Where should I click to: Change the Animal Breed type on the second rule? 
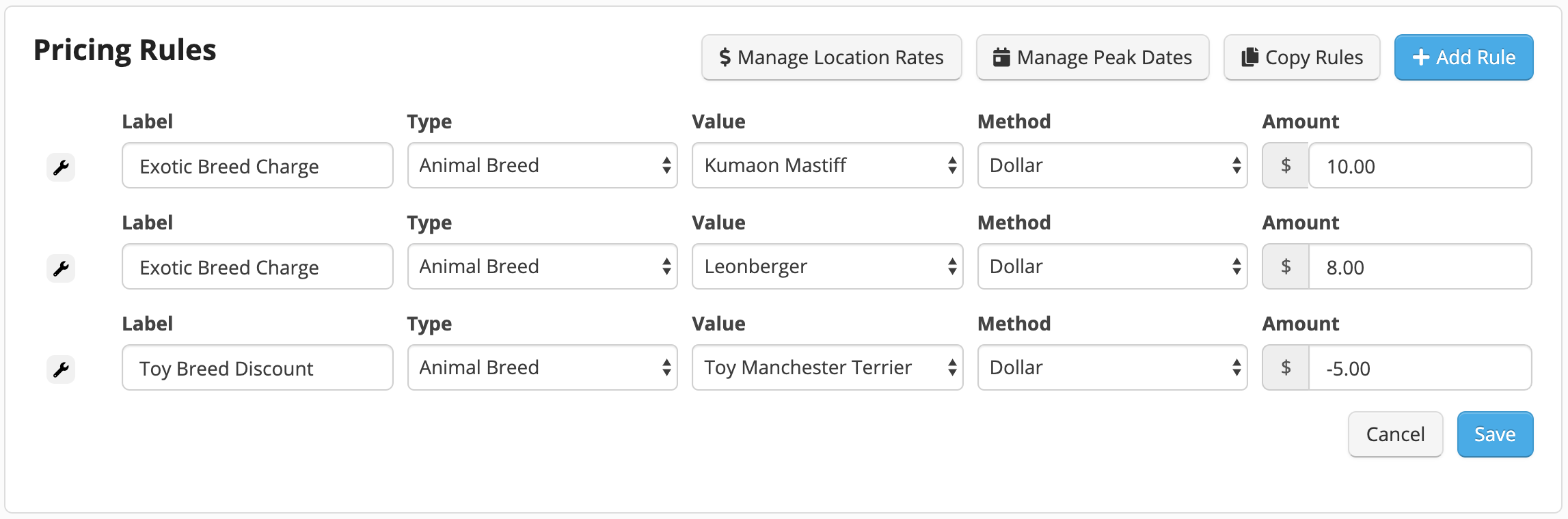click(x=542, y=266)
